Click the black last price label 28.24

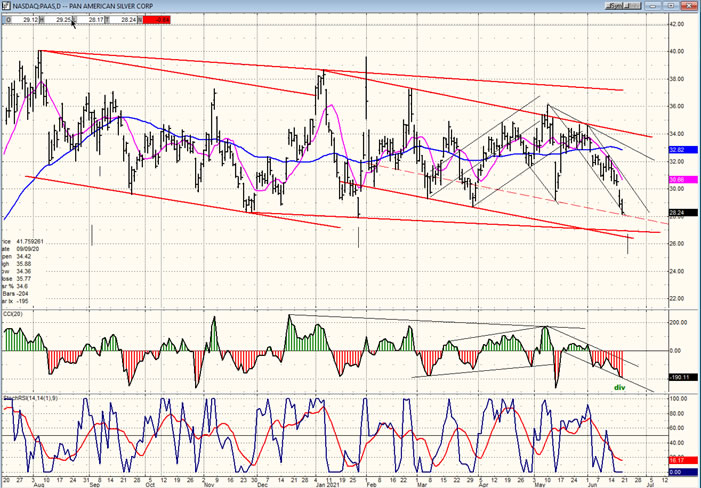point(683,213)
